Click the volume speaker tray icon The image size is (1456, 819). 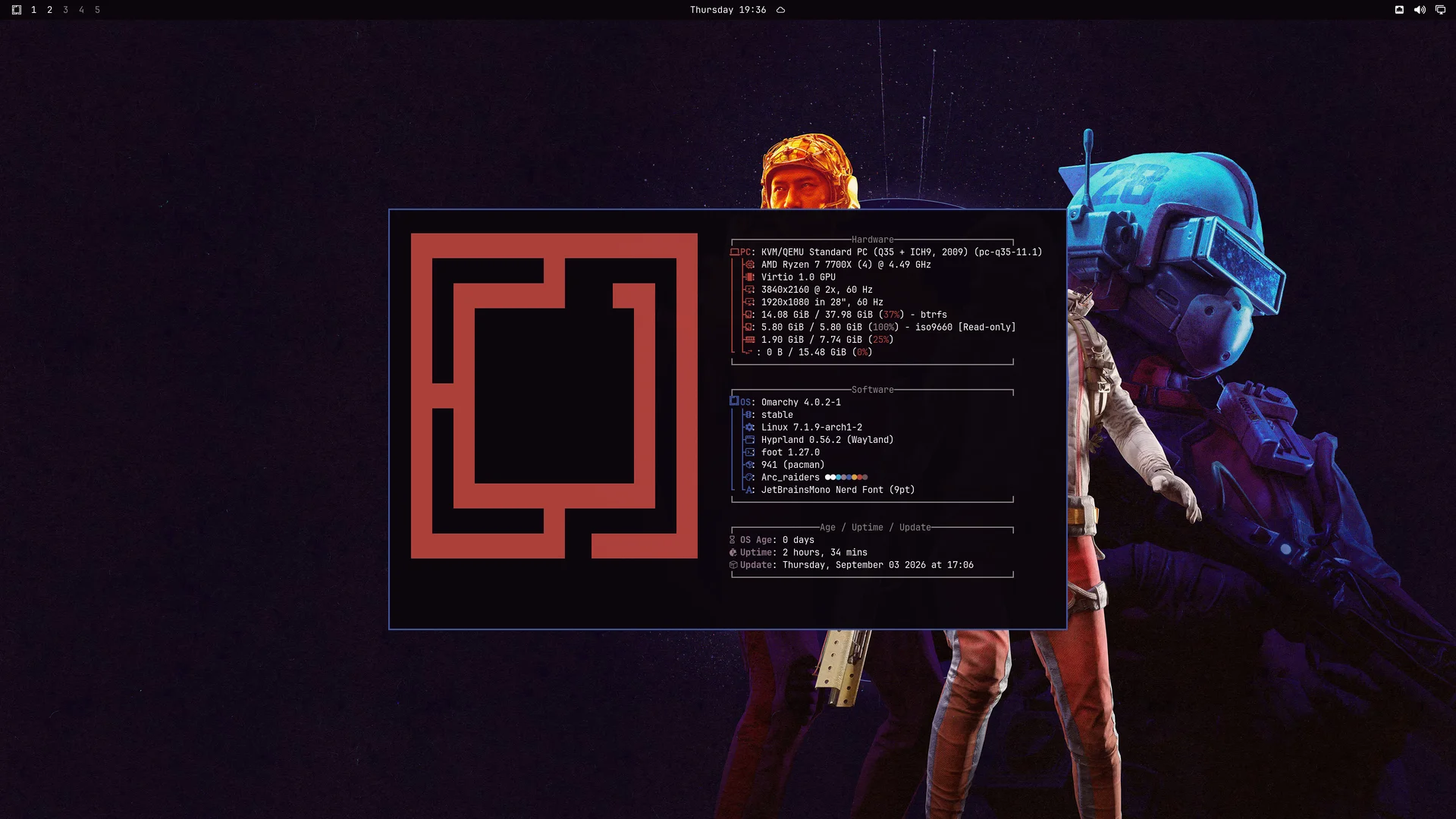point(1420,10)
